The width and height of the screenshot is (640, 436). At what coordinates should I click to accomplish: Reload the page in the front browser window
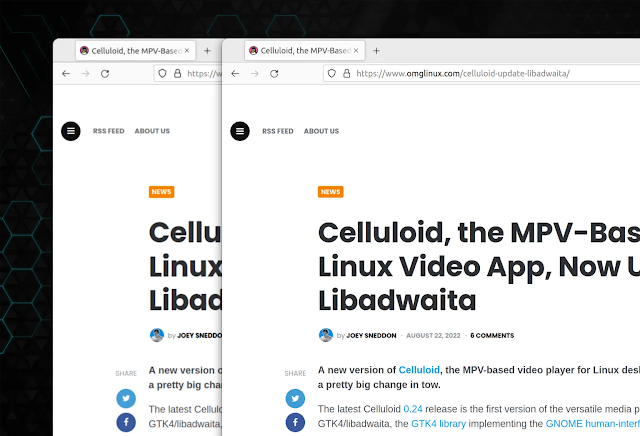[274, 73]
